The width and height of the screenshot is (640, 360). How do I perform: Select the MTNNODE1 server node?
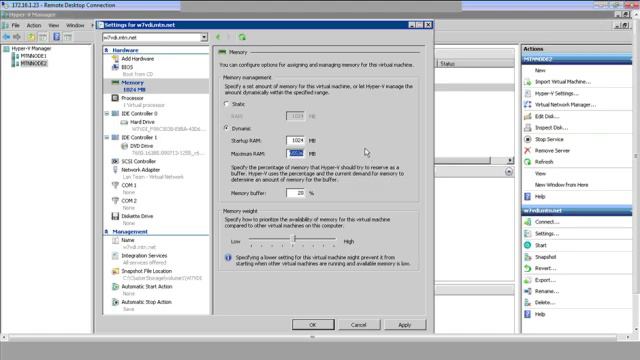pyautogui.click(x=33, y=56)
